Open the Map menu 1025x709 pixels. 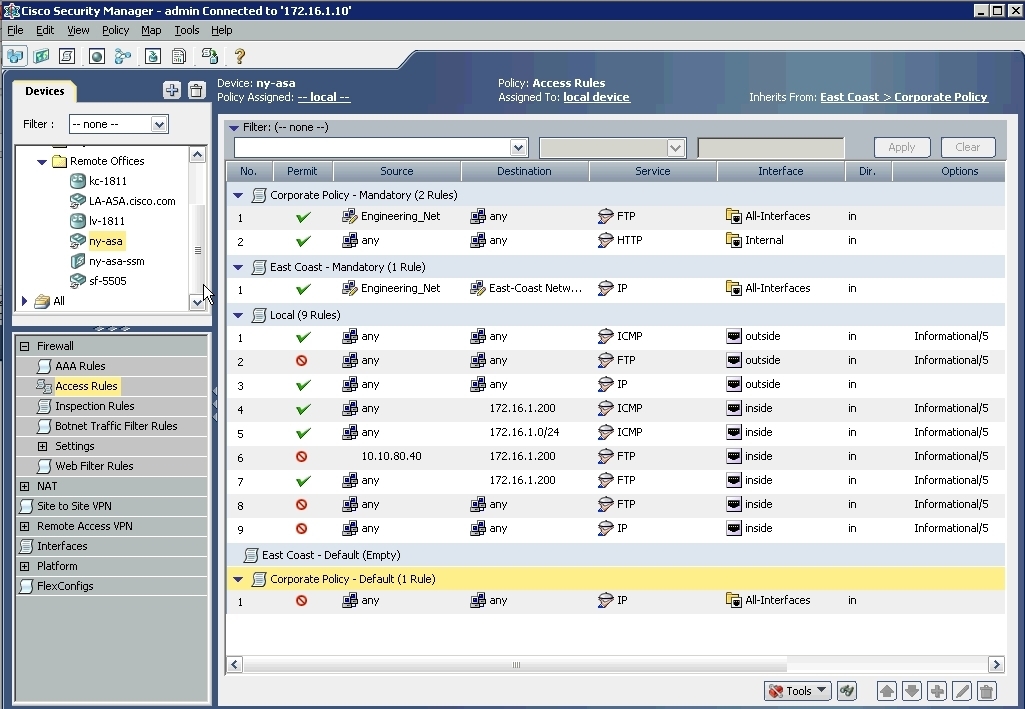tap(151, 30)
